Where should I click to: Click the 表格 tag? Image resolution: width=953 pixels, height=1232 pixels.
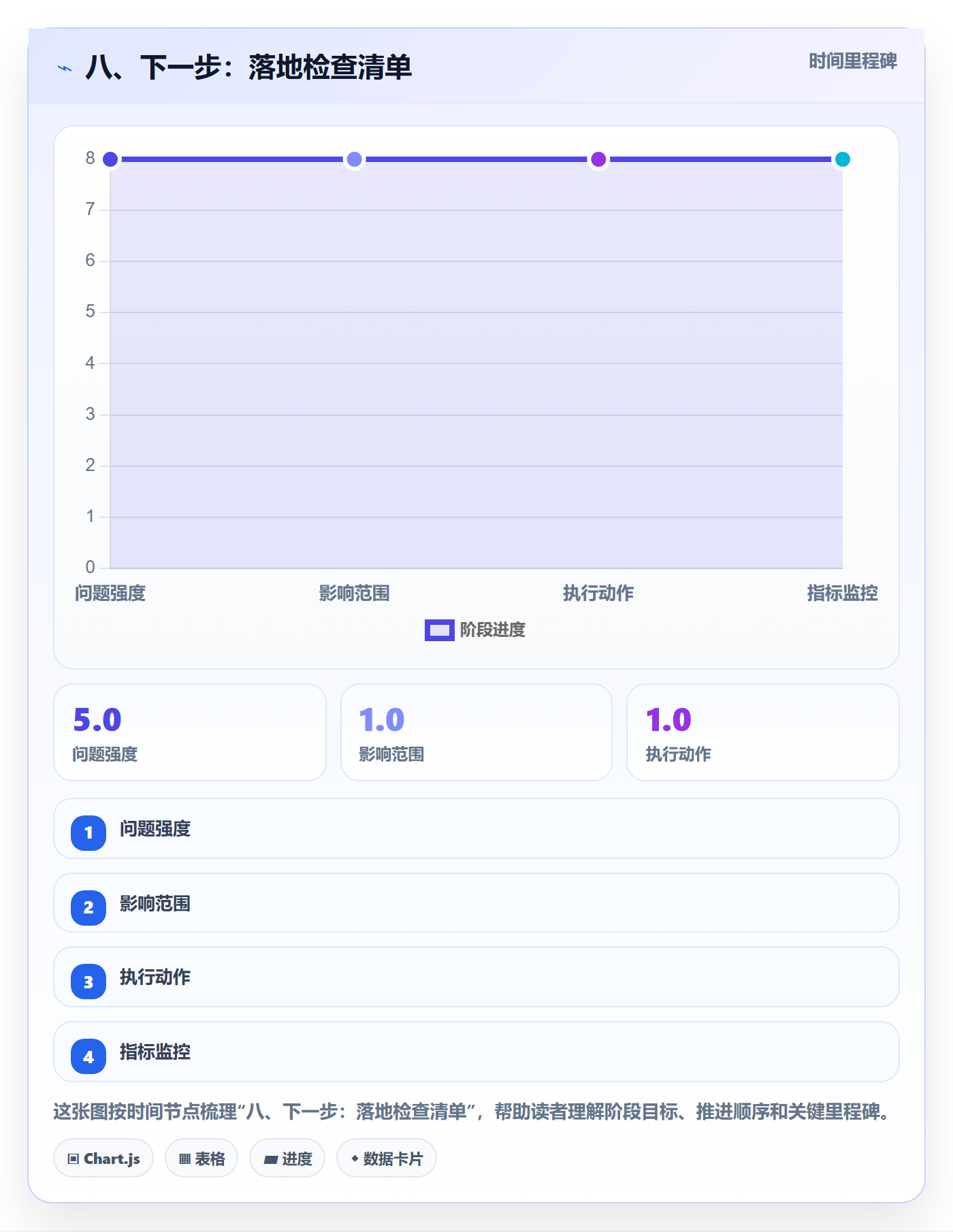(x=201, y=1158)
